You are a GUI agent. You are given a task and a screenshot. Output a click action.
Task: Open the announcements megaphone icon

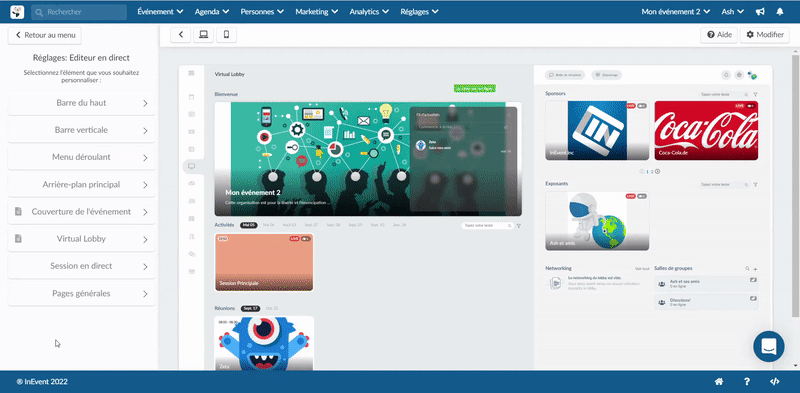click(x=760, y=11)
